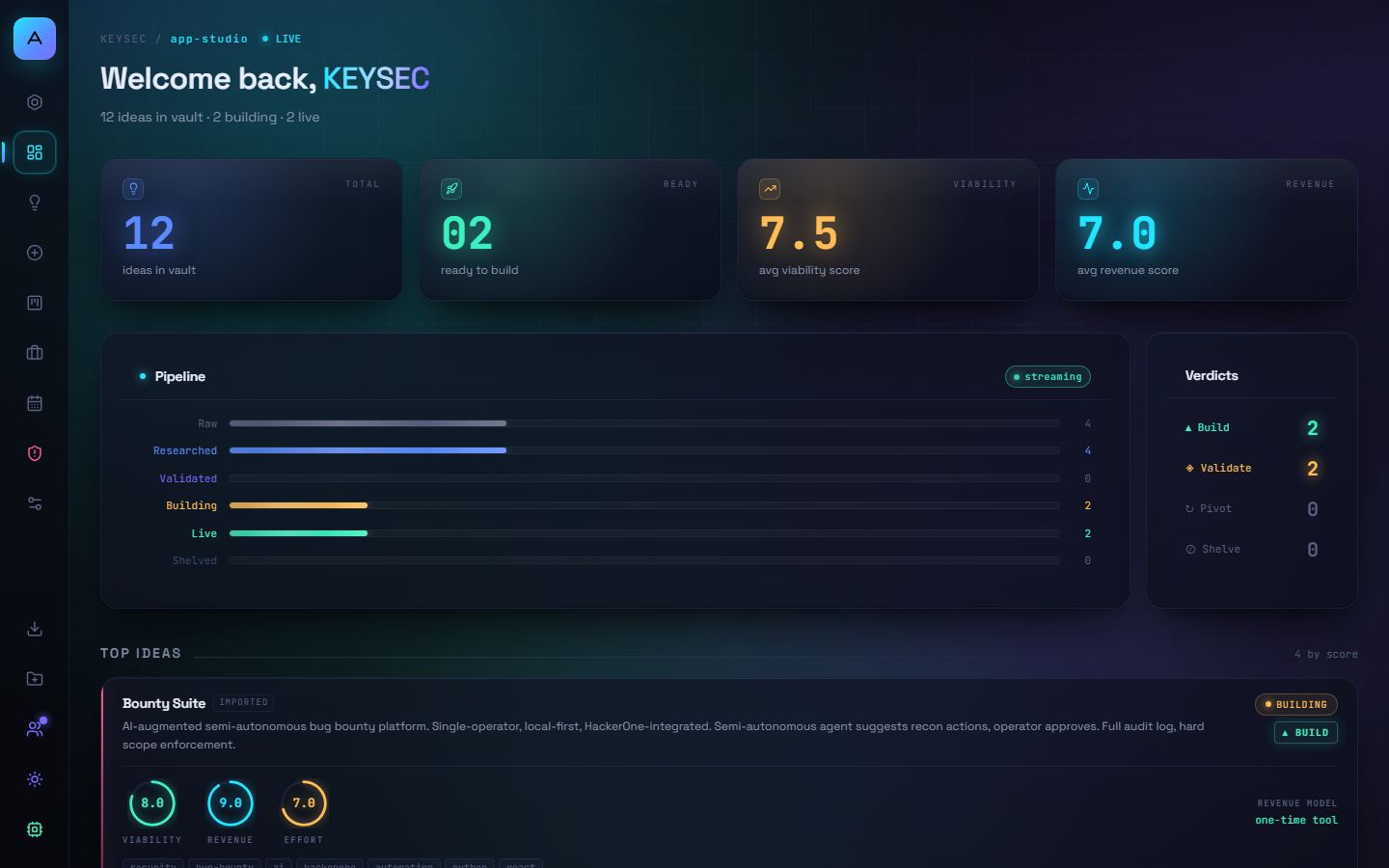1389x868 pixels.
Task: Click the folder-plus icon in sidebar
Action: [x=35, y=679]
